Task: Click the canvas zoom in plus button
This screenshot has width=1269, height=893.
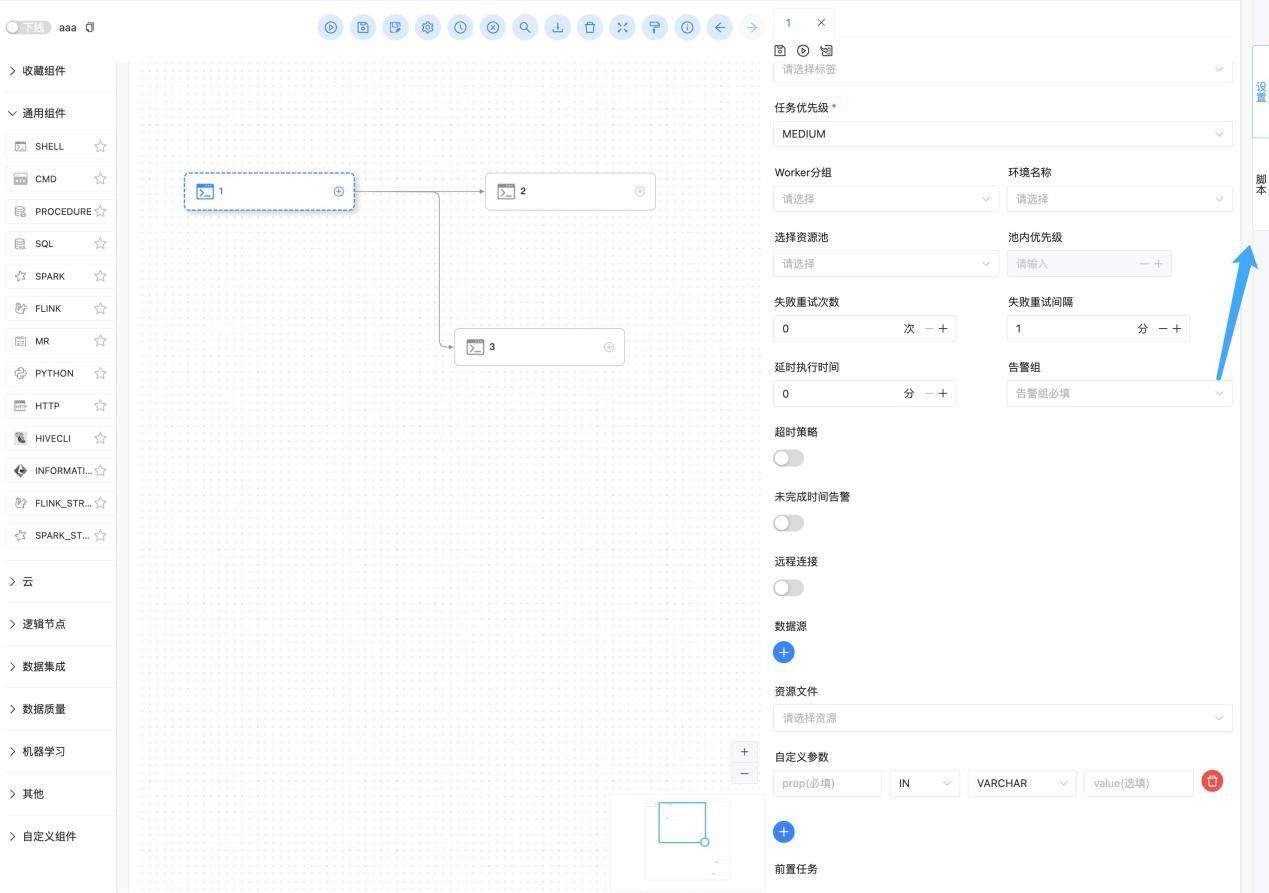Action: pos(744,752)
